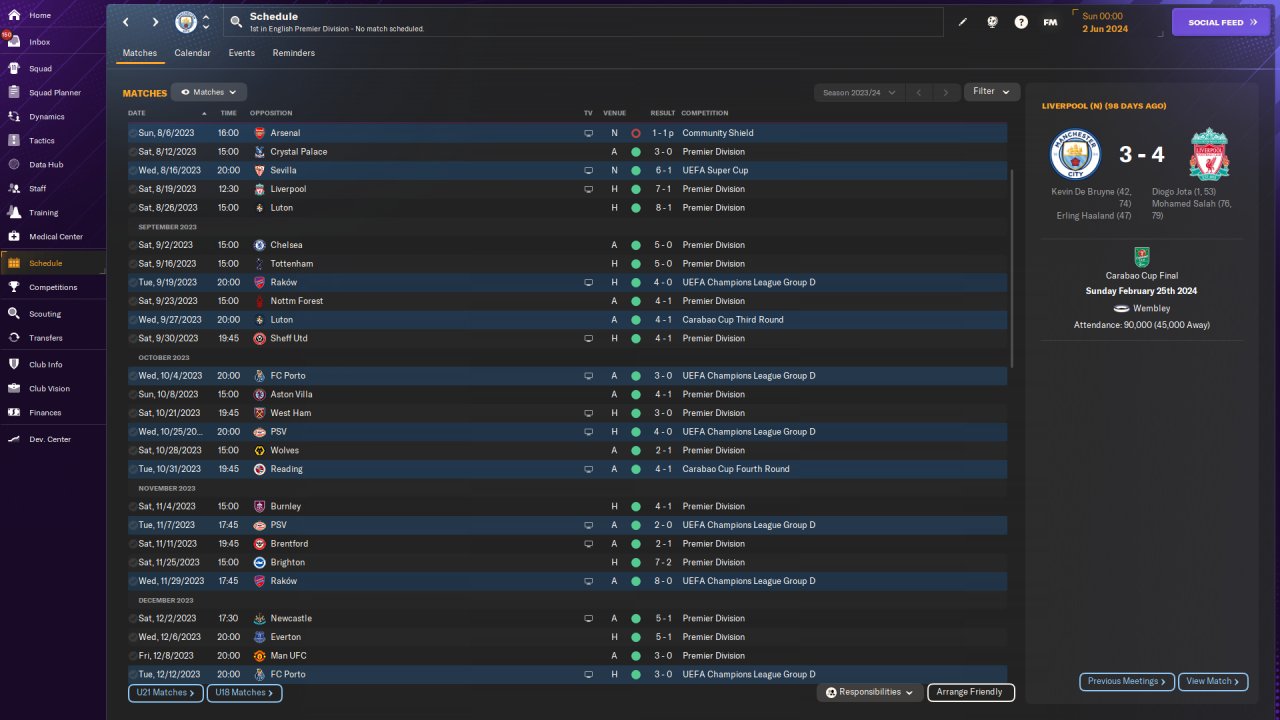The width and height of the screenshot is (1280, 720).
Task: Switch to the Calendar tab
Action: pos(192,53)
